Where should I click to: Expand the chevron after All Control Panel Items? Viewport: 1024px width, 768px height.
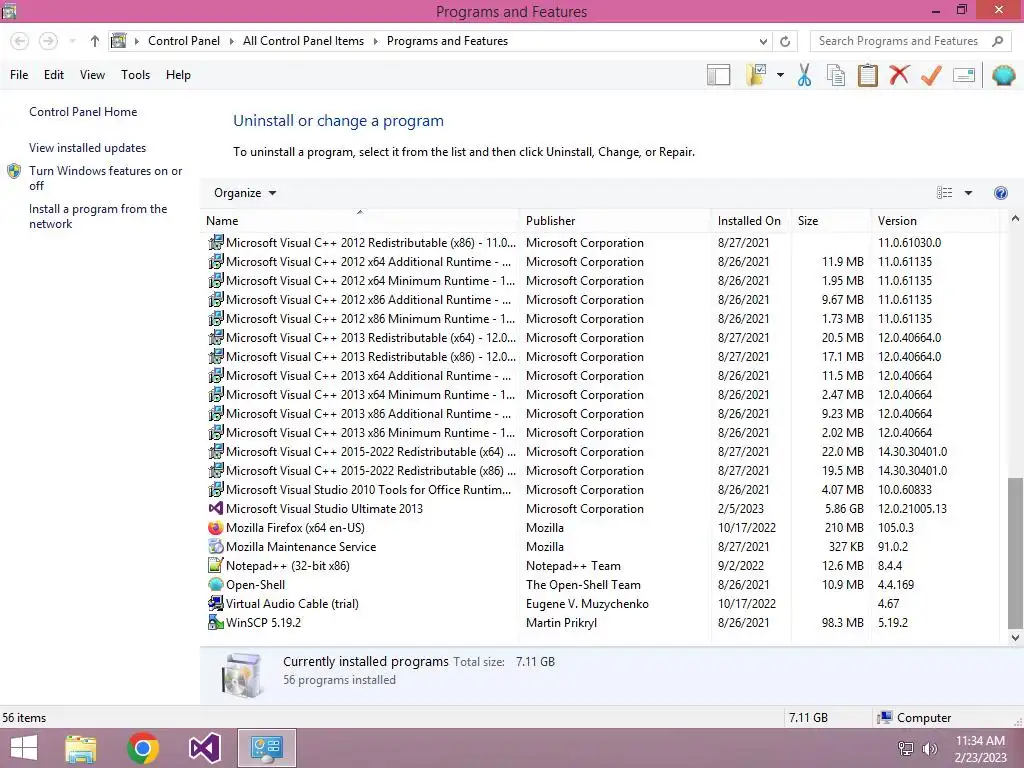click(376, 41)
